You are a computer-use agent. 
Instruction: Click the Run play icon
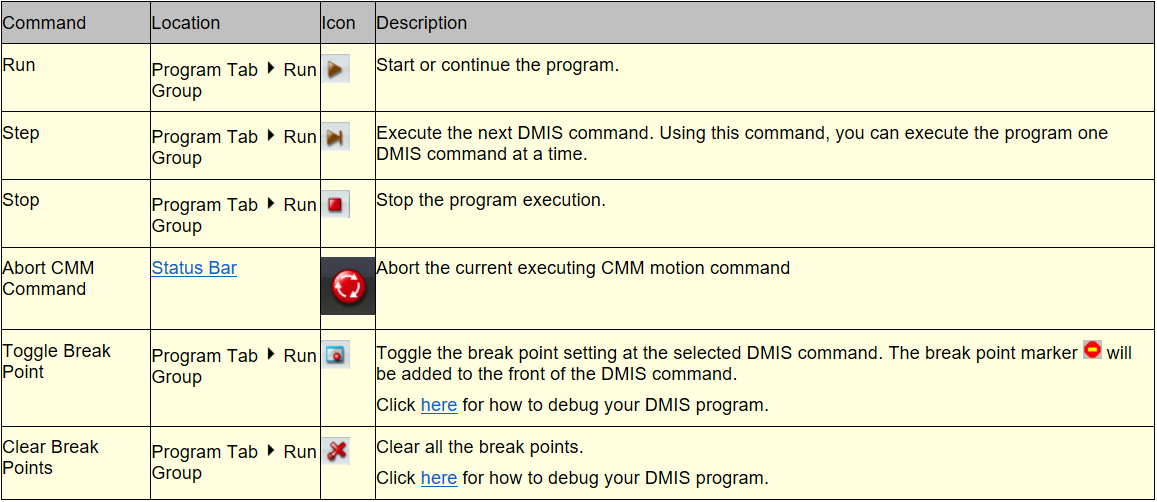tap(336, 69)
